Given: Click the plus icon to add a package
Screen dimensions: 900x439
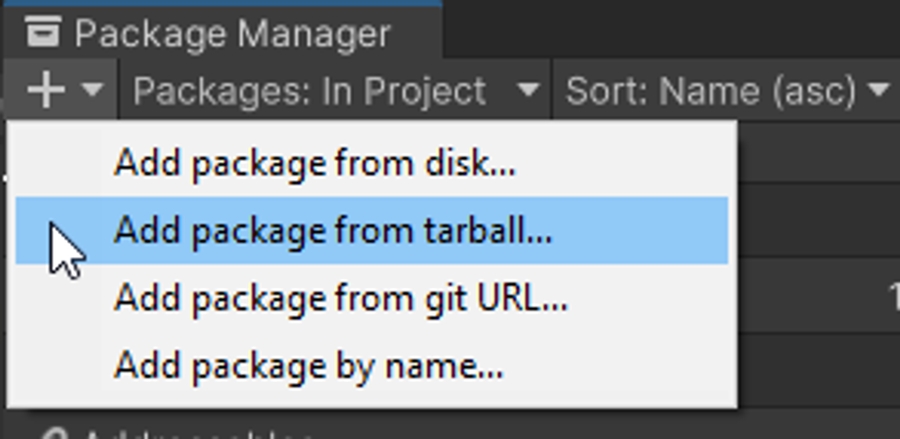Looking at the screenshot, I should (x=46, y=91).
